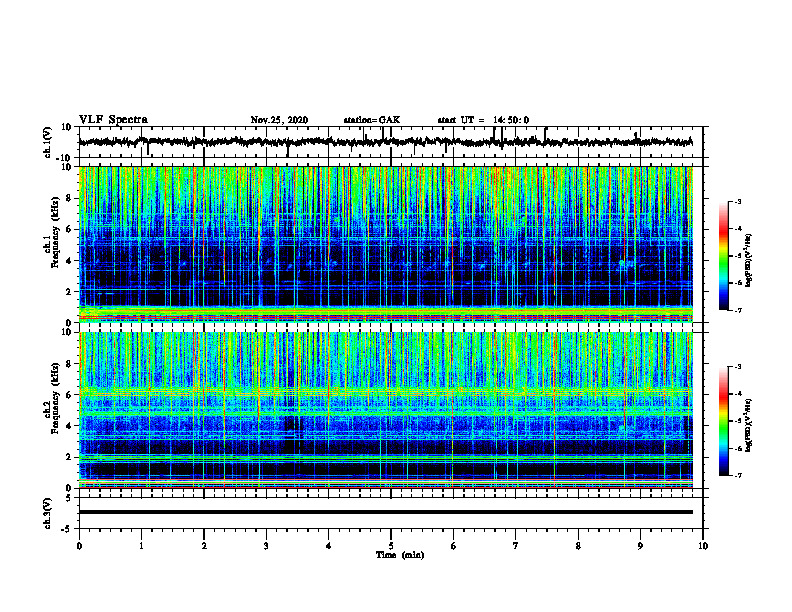The image size is (792, 612).
Task: Click the -7 label on ch.1 colorbar
Action: [x=737, y=310]
